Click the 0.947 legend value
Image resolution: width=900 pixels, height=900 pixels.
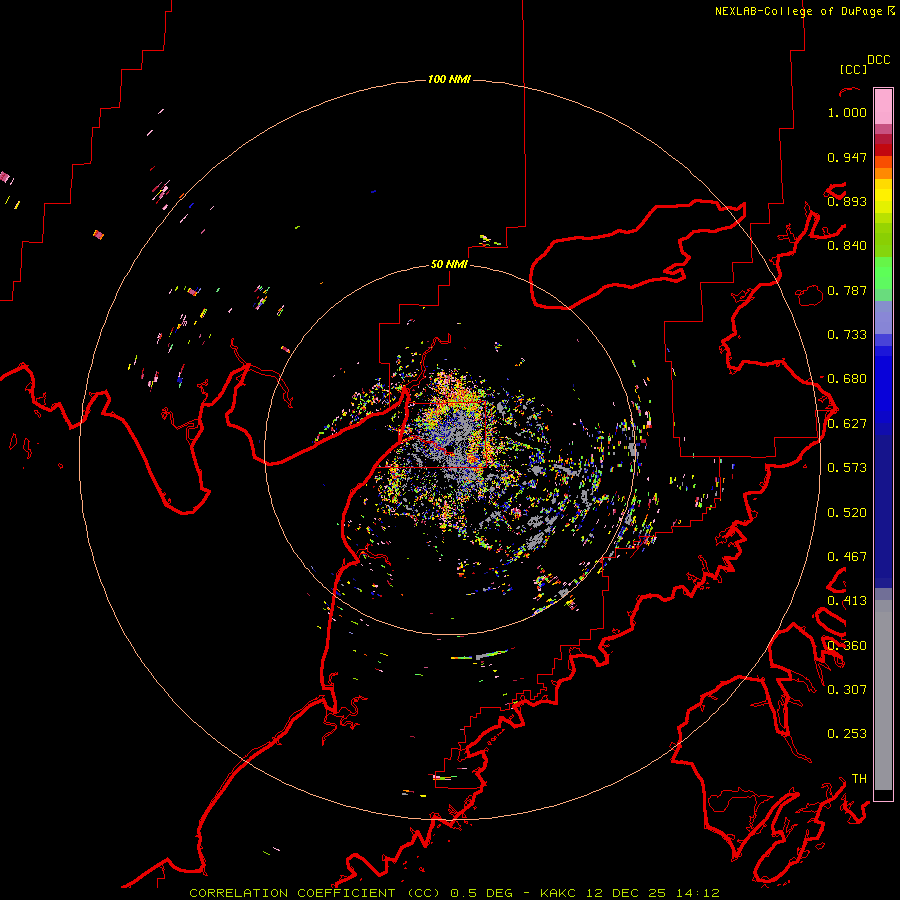847,157
